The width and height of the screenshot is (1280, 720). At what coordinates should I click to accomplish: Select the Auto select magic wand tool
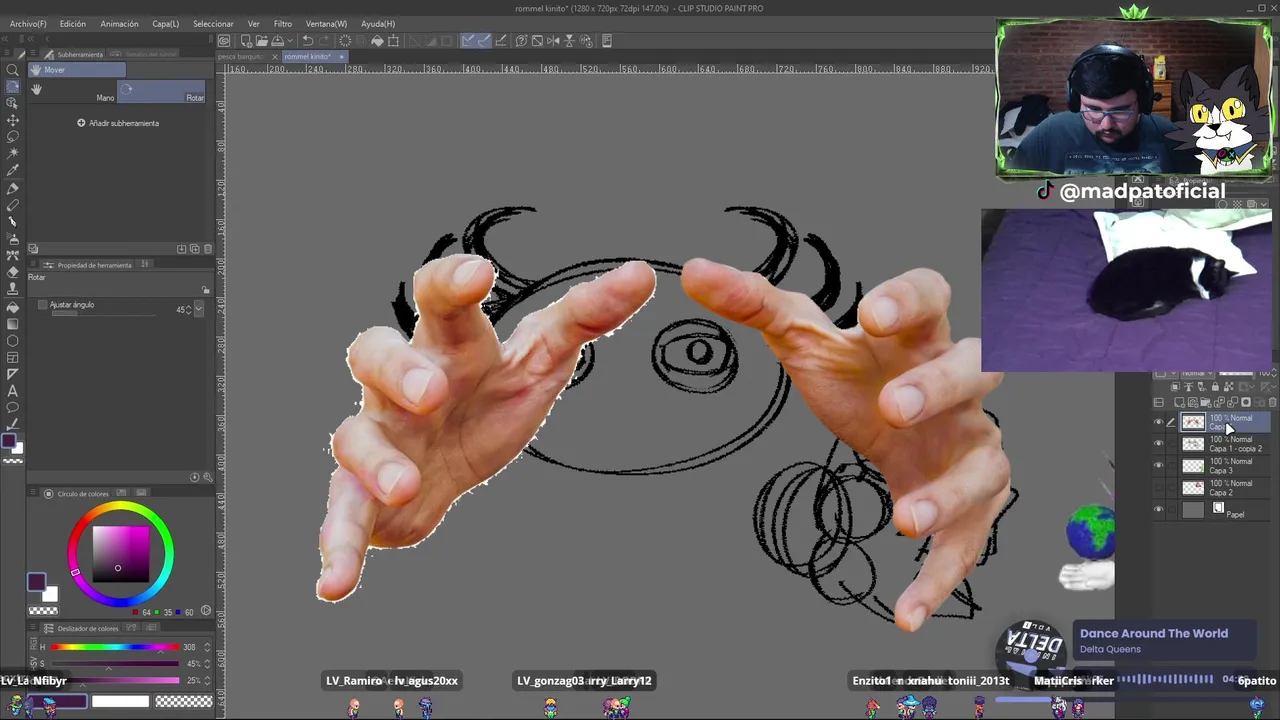pos(13,154)
